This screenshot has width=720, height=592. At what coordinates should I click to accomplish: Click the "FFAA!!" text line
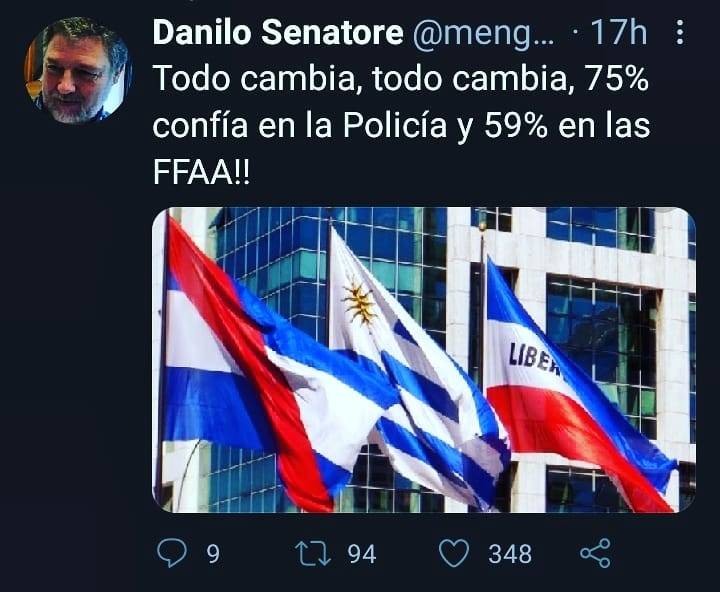[201, 173]
